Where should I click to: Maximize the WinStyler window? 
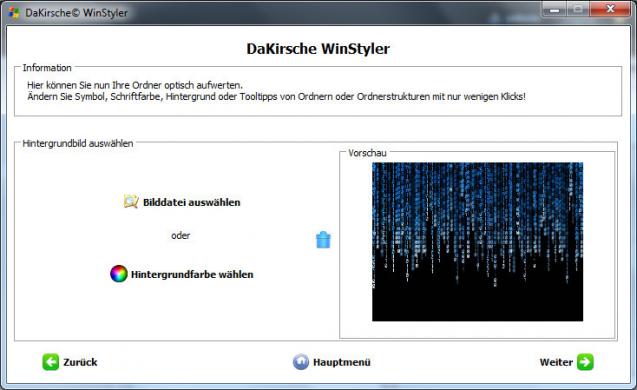[x=577, y=10]
